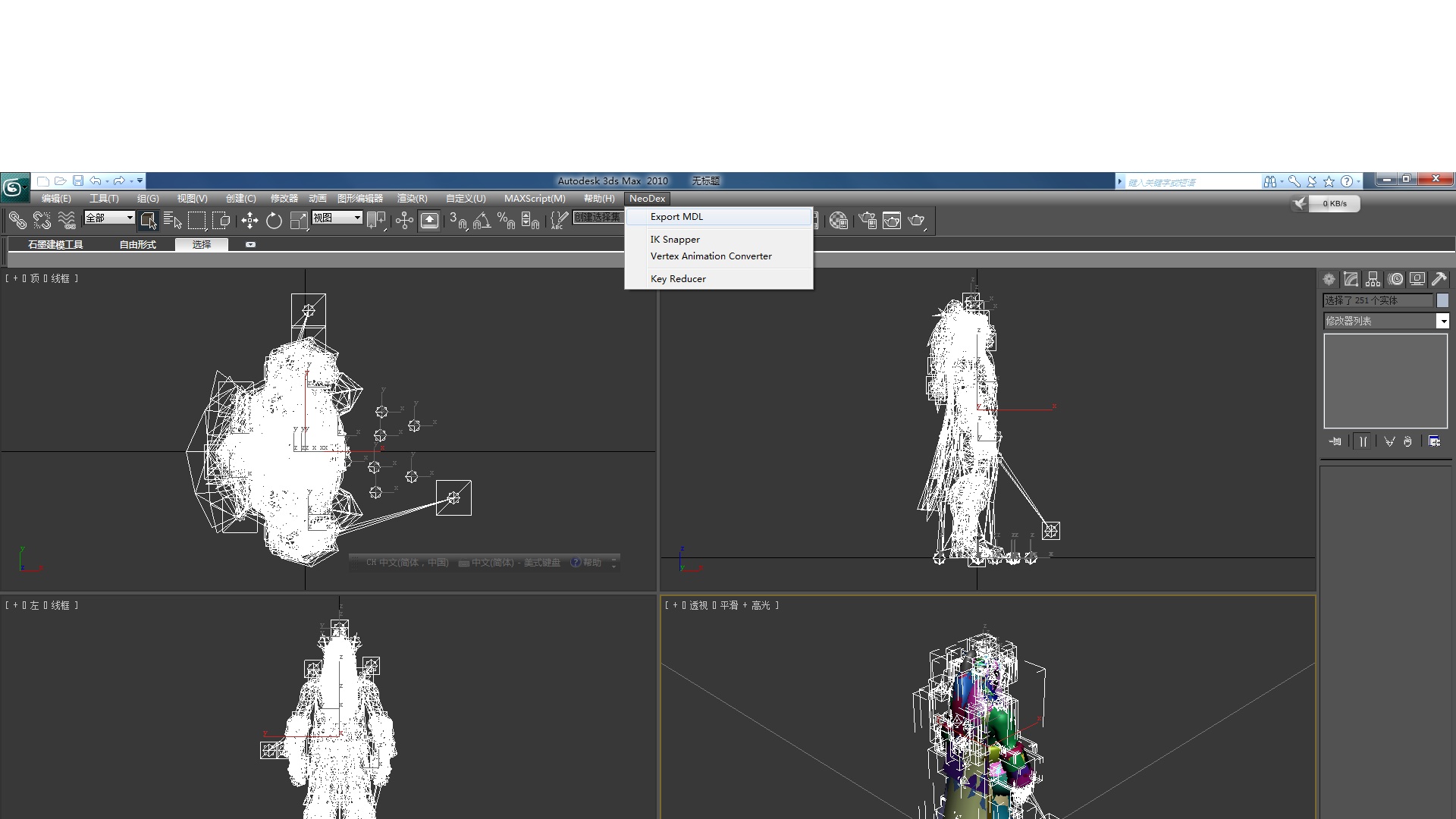Open the Render Setup teapot icon
This screenshot has height=819, width=1456.
tap(867, 221)
